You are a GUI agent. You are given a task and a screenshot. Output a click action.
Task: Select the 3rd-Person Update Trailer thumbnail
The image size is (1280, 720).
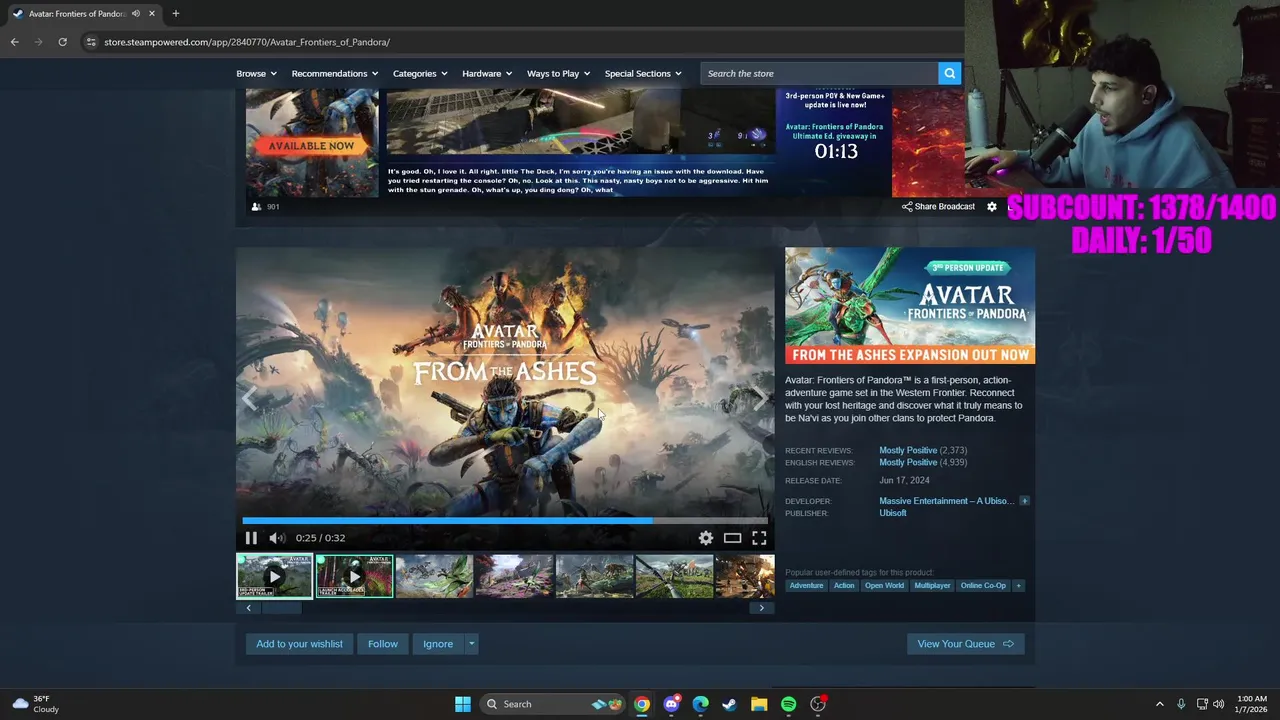click(x=274, y=577)
